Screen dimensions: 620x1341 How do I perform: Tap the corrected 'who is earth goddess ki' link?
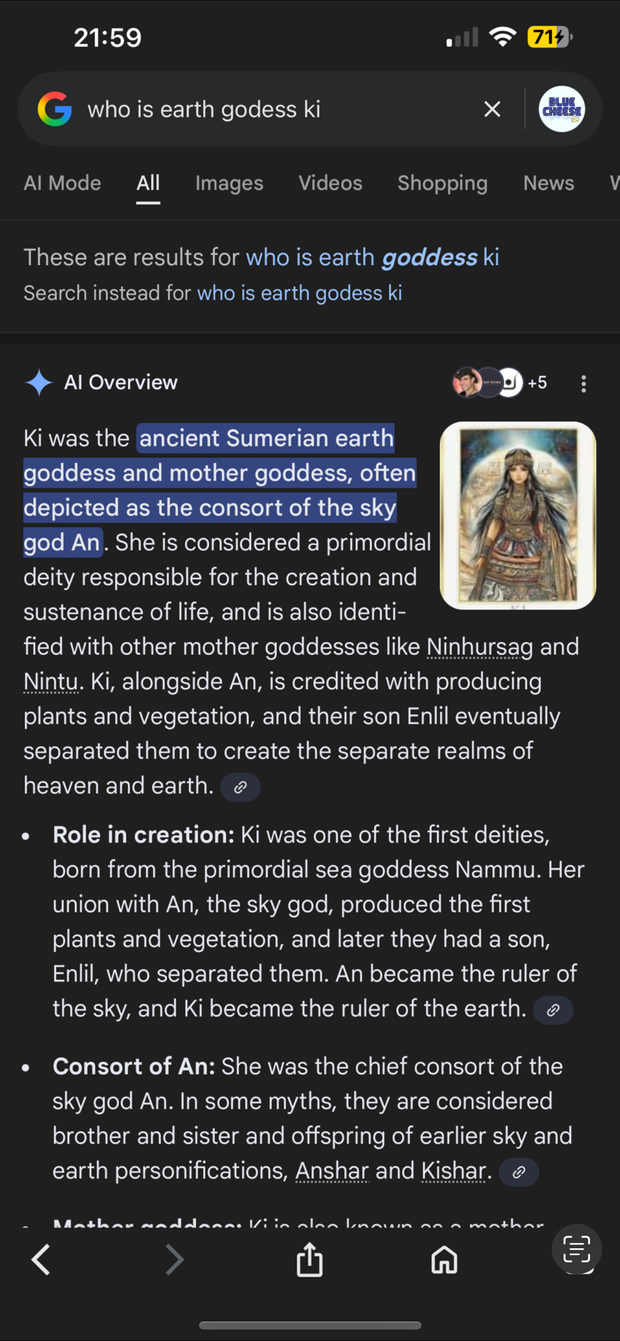(372, 257)
